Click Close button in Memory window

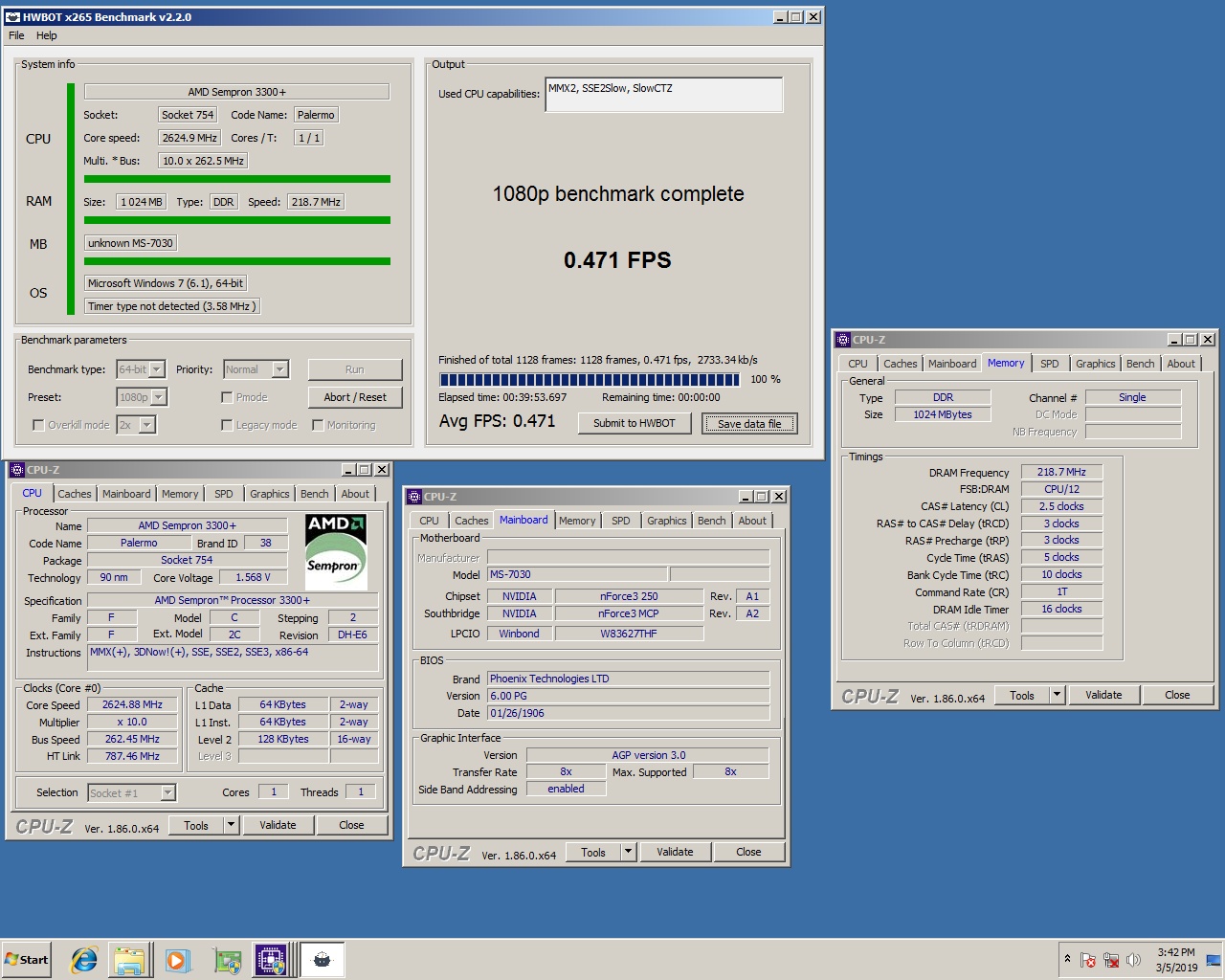1177,695
